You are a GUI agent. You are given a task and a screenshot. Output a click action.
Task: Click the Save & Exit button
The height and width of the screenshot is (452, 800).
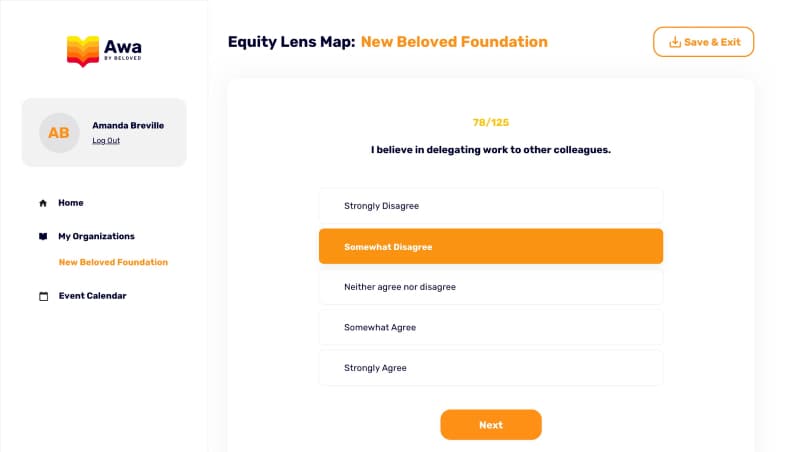703,42
